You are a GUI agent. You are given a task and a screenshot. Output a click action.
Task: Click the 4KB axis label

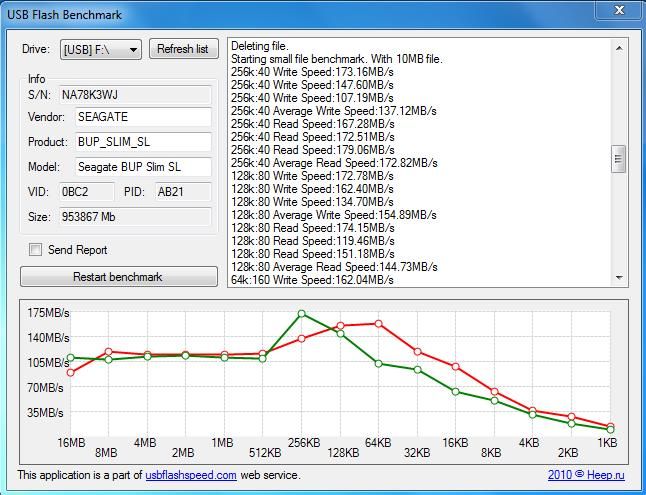click(529, 443)
